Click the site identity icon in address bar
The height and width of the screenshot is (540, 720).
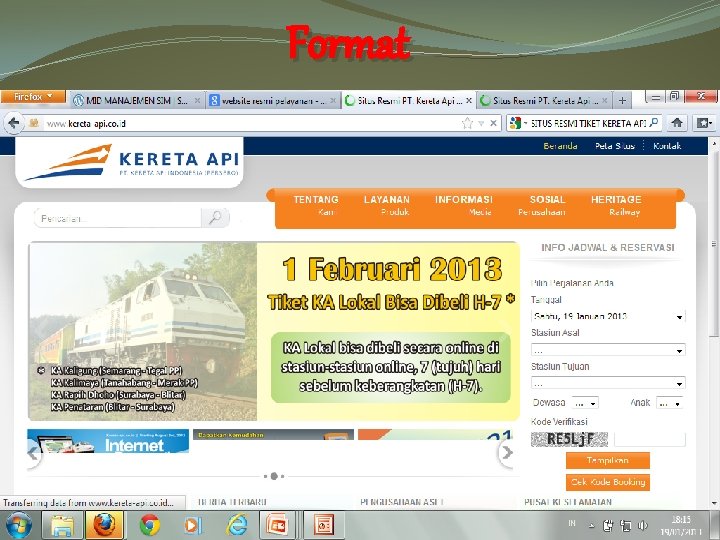(34, 123)
